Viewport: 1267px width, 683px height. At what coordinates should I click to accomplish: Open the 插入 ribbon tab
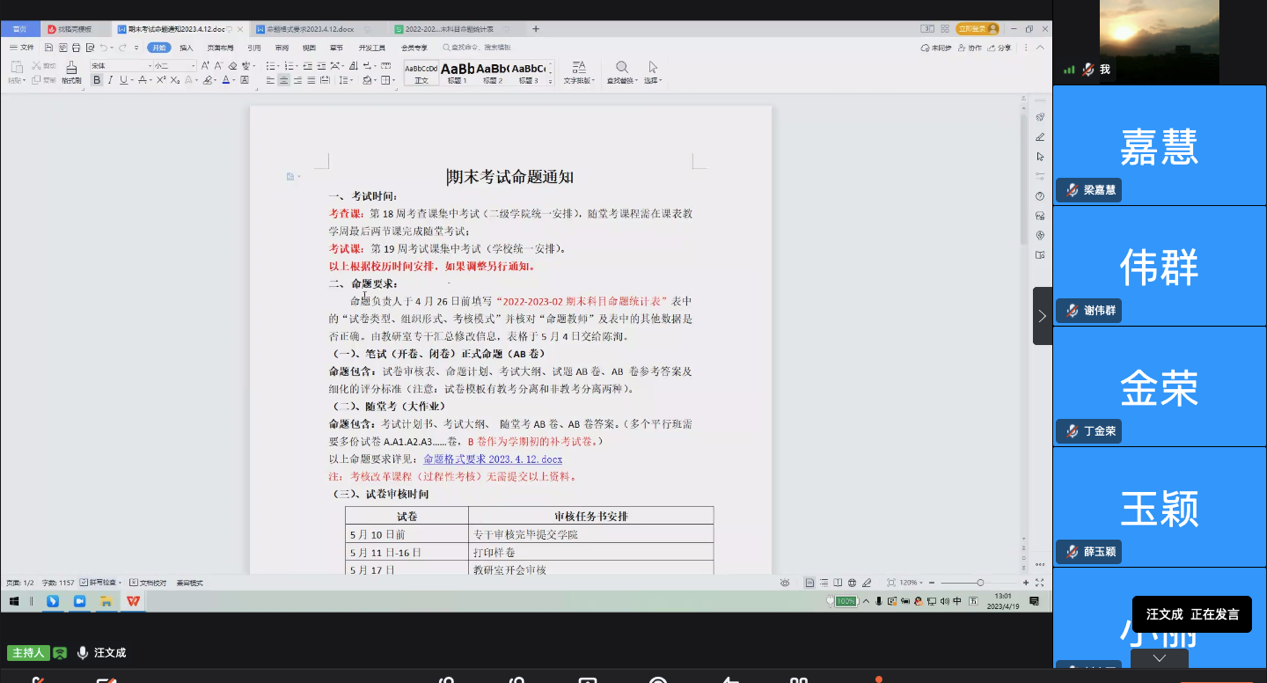pos(186,47)
